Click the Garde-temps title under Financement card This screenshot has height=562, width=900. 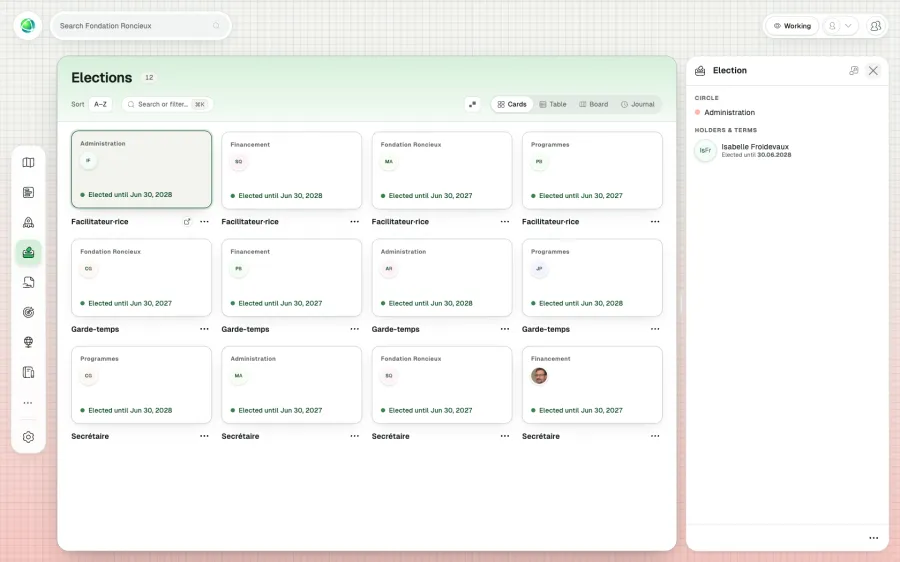(x=245, y=329)
